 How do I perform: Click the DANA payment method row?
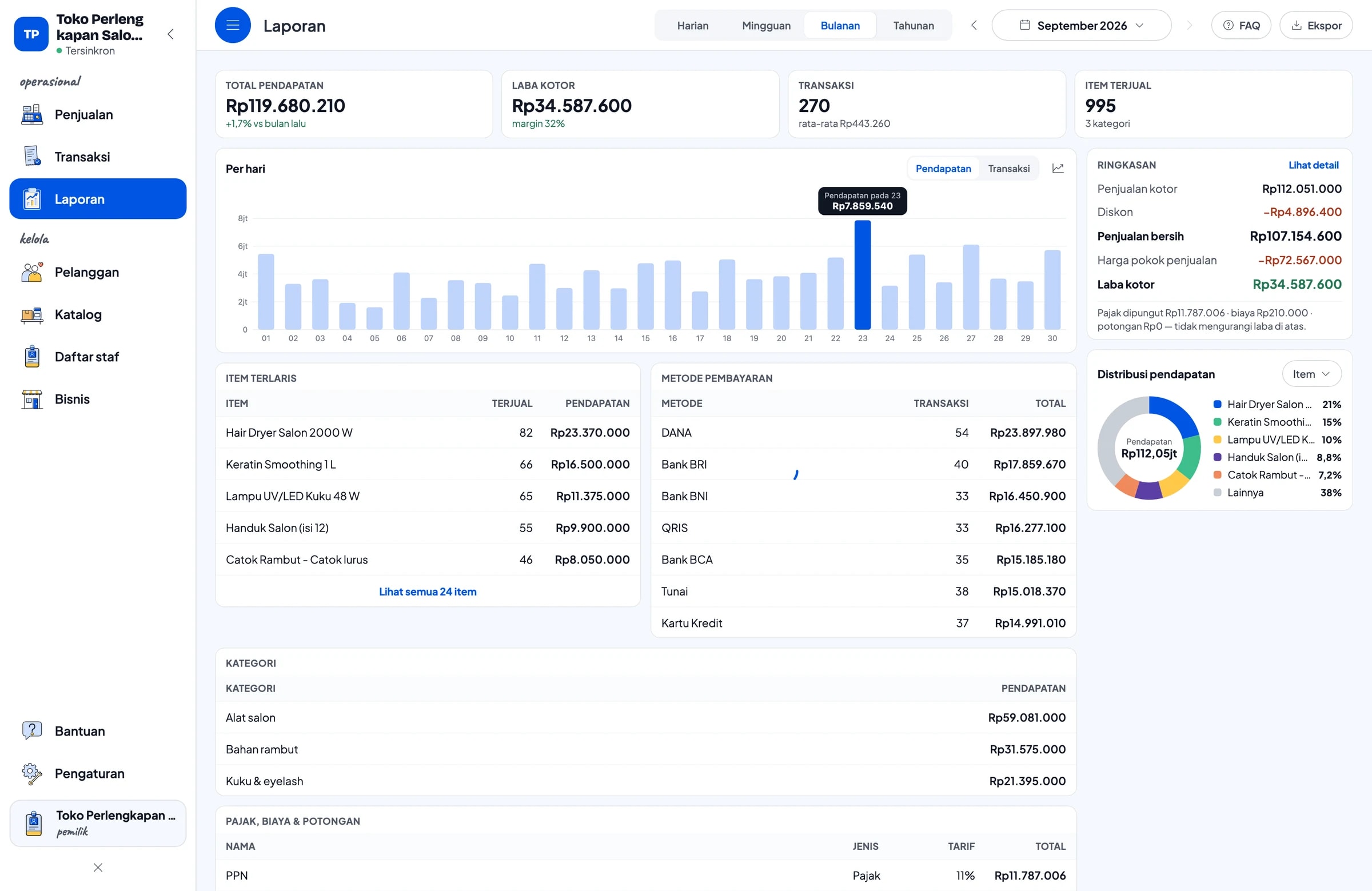(864, 432)
